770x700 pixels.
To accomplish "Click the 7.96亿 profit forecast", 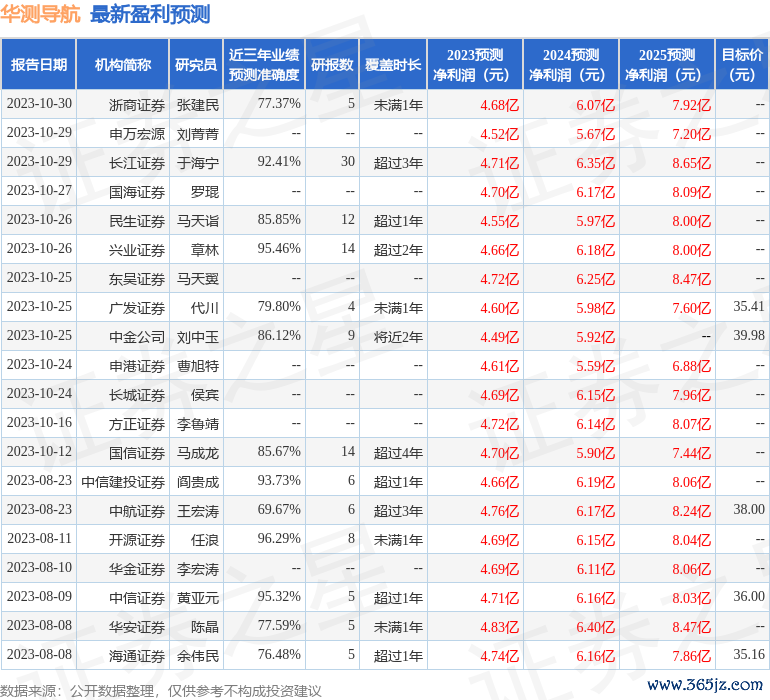I will [x=691, y=394].
